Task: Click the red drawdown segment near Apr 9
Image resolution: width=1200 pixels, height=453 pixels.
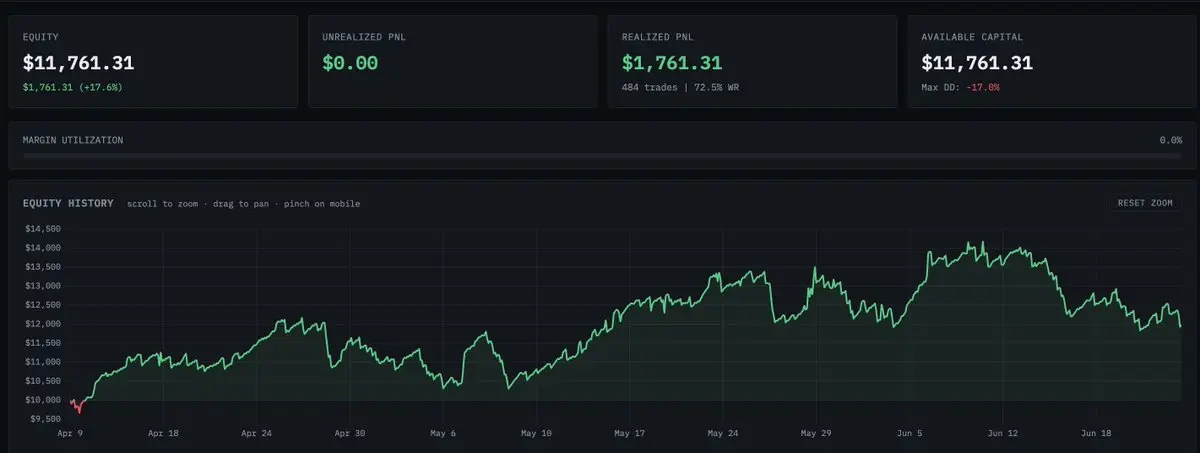Action: [x=77, y=406]
